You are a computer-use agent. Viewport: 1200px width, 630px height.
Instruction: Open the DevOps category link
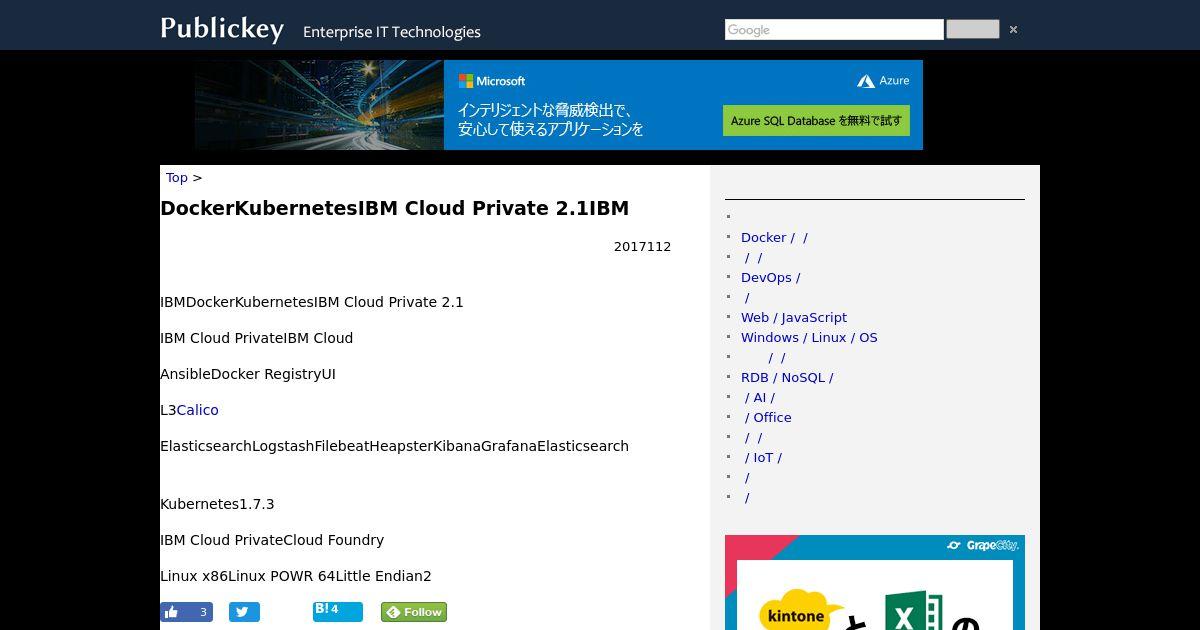pos(770,278)
